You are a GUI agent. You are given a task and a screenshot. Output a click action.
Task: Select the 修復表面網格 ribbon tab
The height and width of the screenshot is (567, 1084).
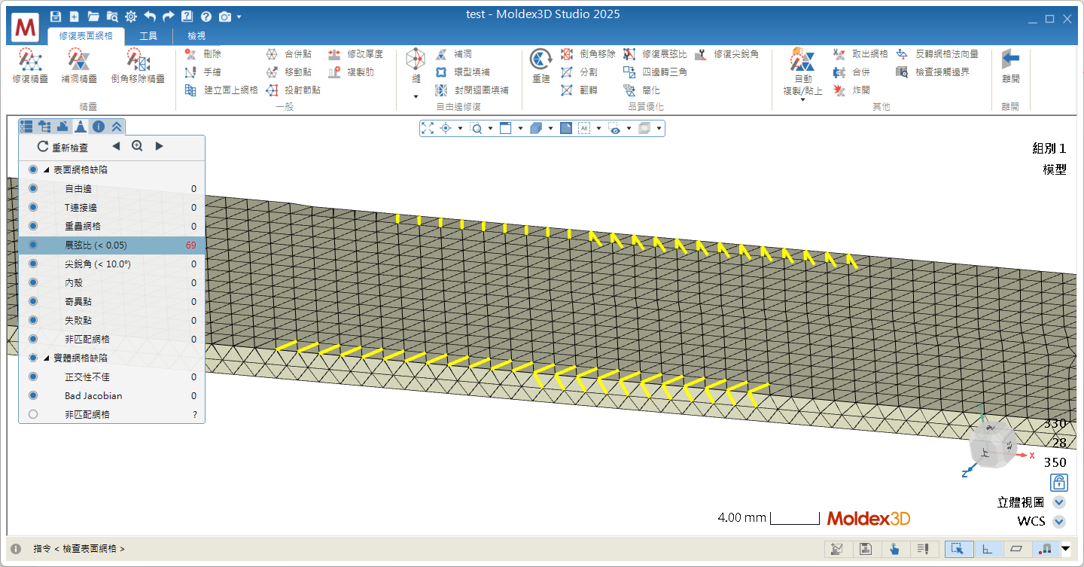86,36
